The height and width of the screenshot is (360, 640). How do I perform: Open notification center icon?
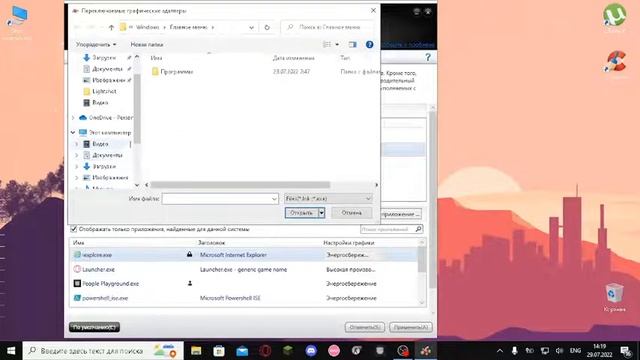(626, 351)
